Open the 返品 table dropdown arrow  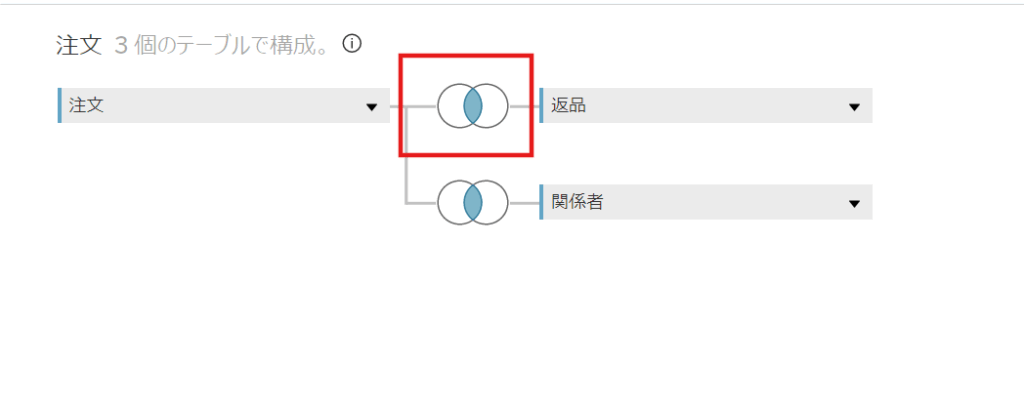pos(854,106)
